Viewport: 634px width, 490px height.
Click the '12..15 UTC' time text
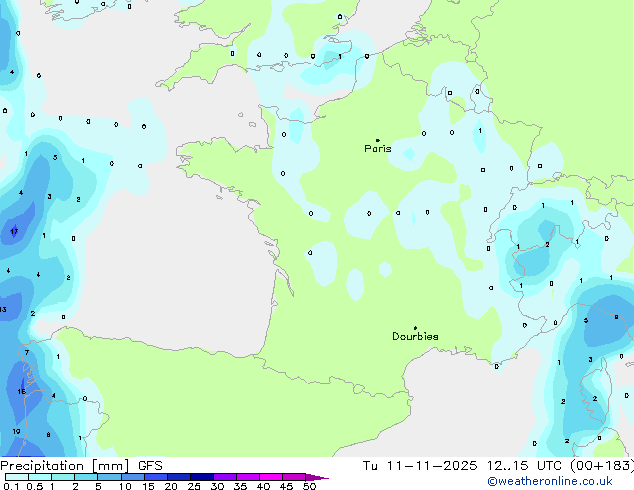pyautogui.click(x=524, y=466)
